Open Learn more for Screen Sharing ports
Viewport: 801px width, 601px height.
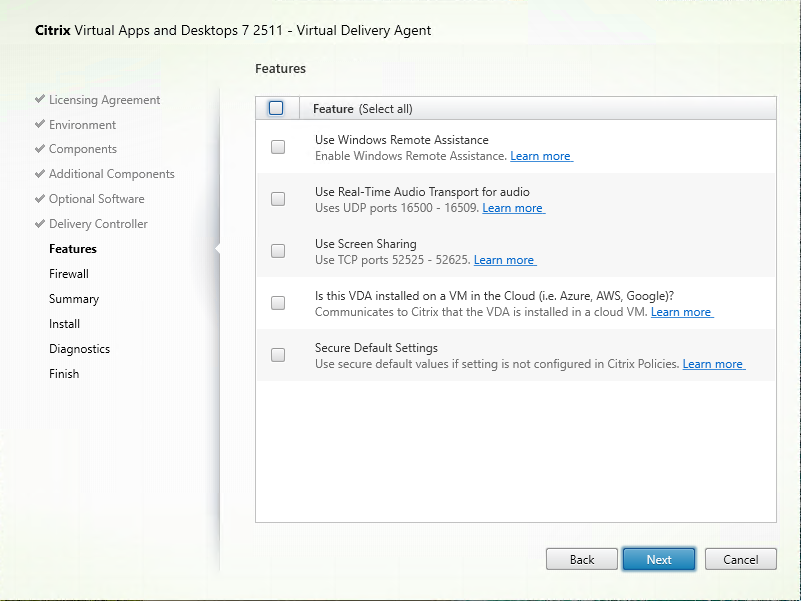click(504, 260)
